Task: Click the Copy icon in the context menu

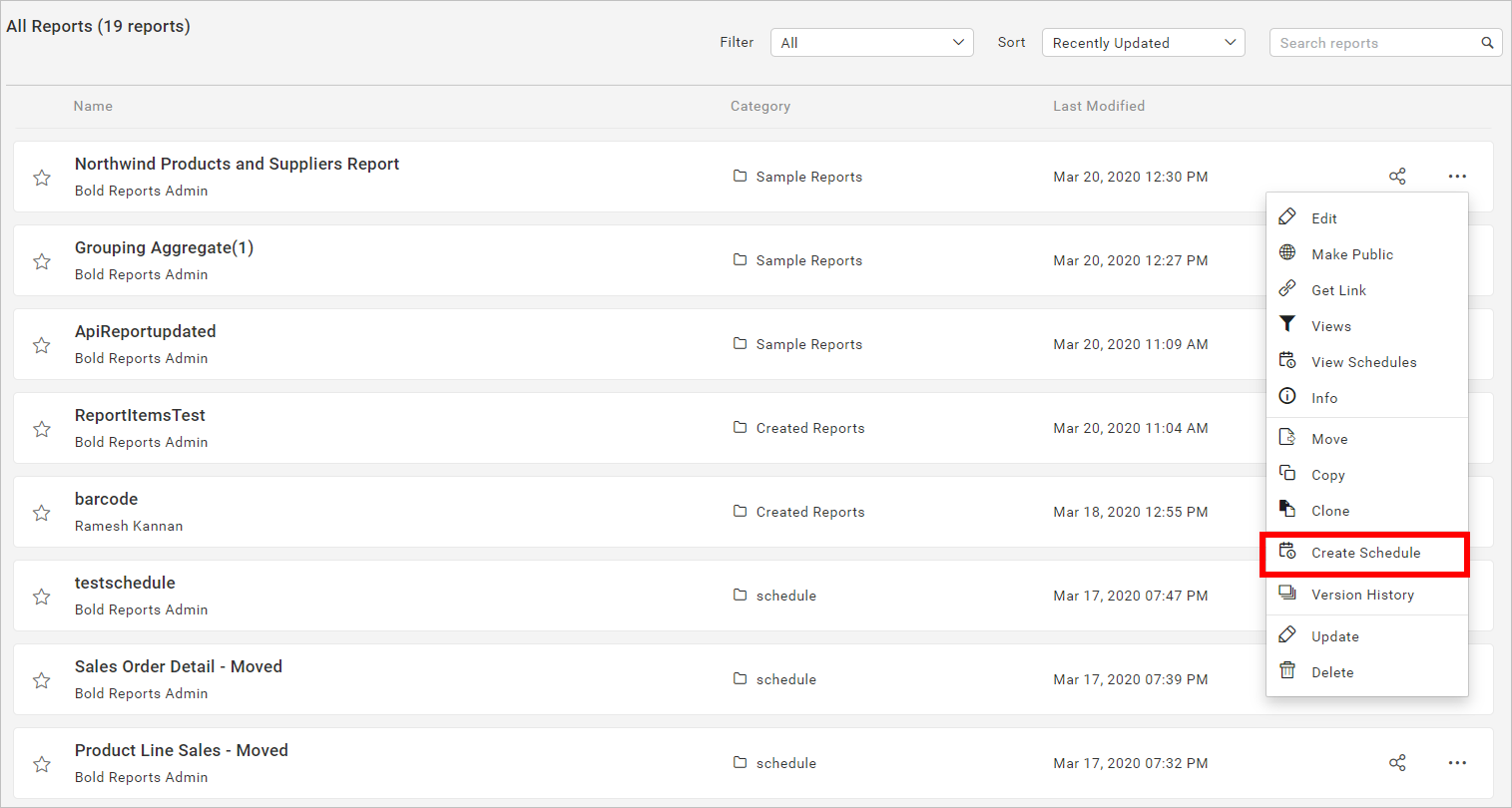Action: tap(1287, 474)
